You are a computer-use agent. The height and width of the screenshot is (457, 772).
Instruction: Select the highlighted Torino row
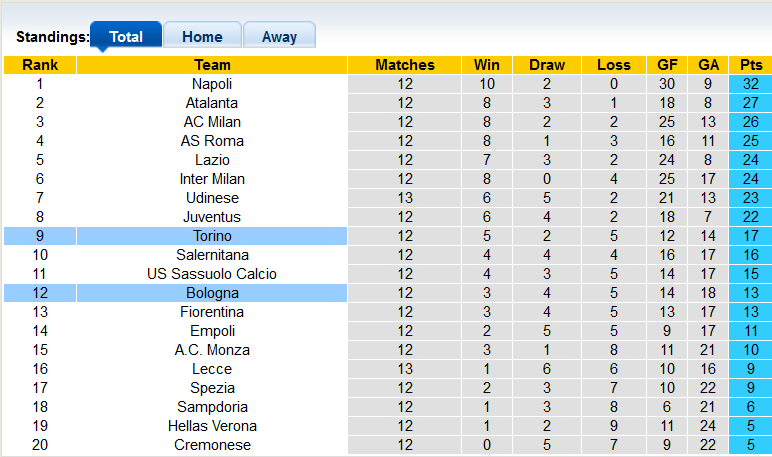pyautogui.click(x=212, y=236)
